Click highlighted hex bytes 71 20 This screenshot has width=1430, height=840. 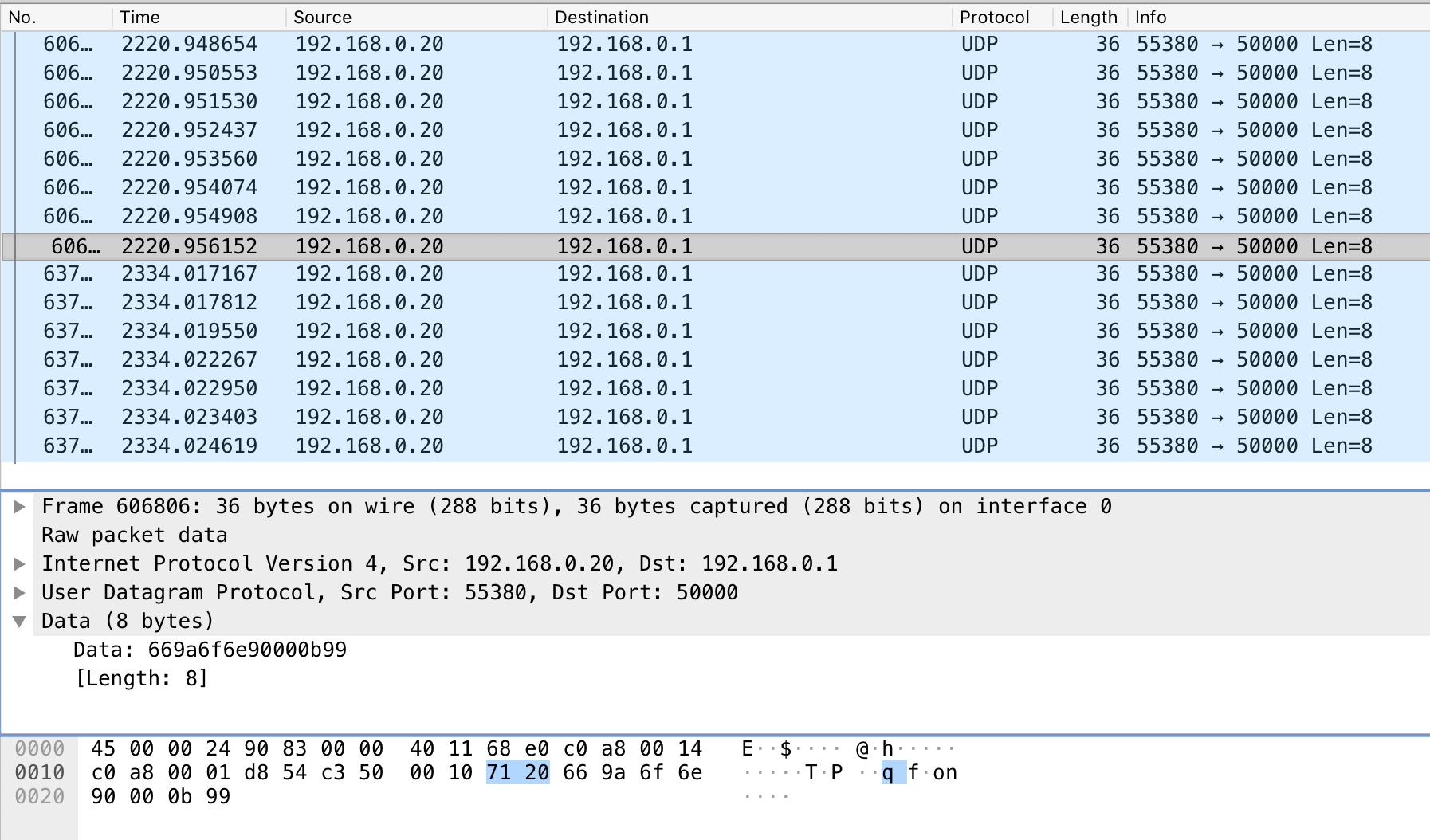pos(518,773)
